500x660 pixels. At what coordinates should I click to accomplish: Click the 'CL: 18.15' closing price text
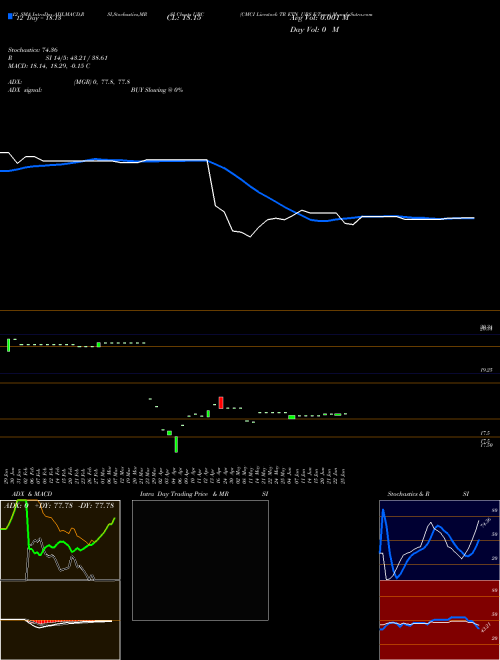184,18
